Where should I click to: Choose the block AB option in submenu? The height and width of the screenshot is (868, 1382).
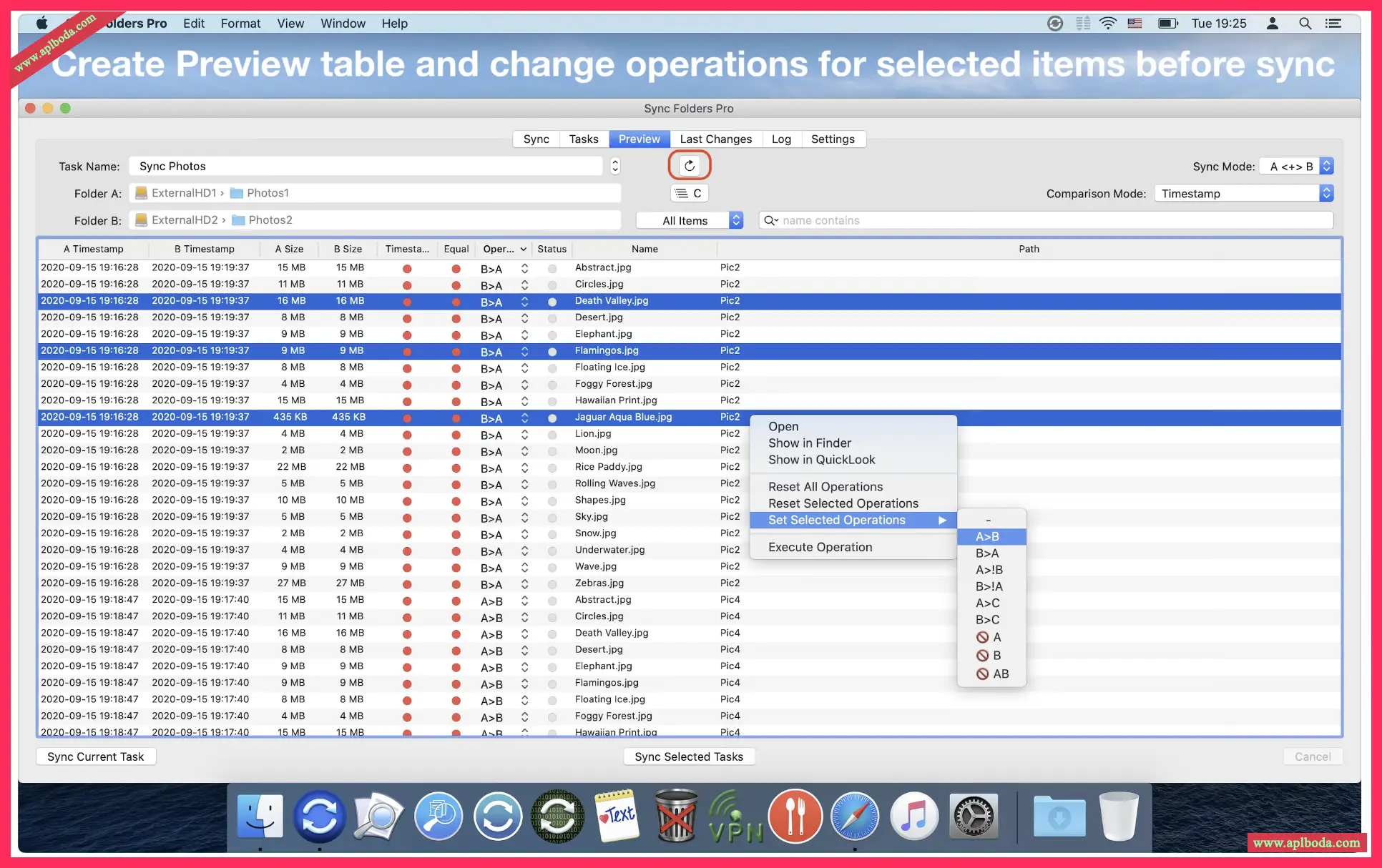point(991,674)
